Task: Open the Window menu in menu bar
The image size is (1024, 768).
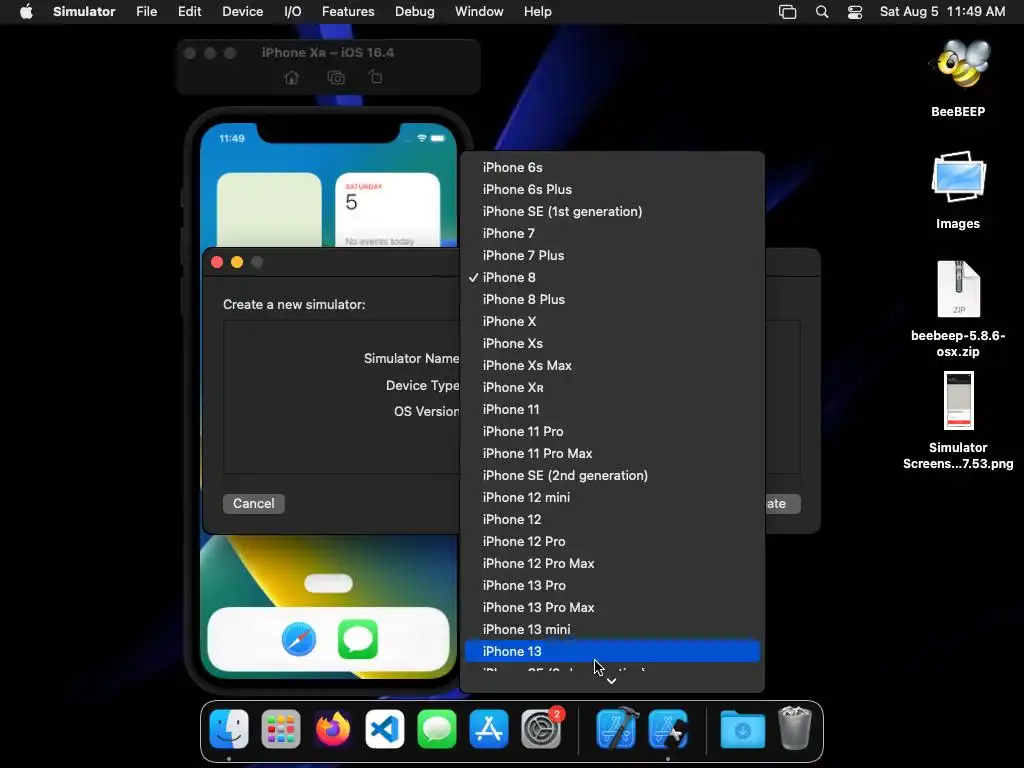Action: point(479,11)
